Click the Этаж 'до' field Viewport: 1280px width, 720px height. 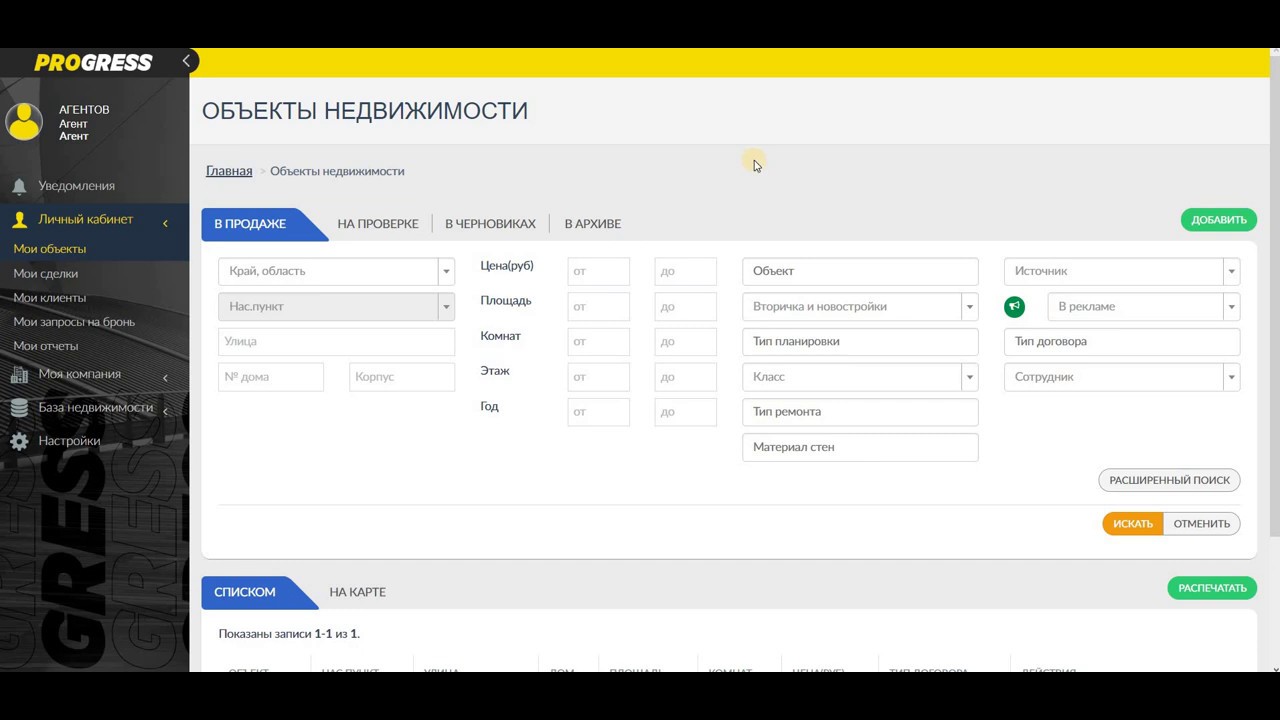[x=686, y=377]
